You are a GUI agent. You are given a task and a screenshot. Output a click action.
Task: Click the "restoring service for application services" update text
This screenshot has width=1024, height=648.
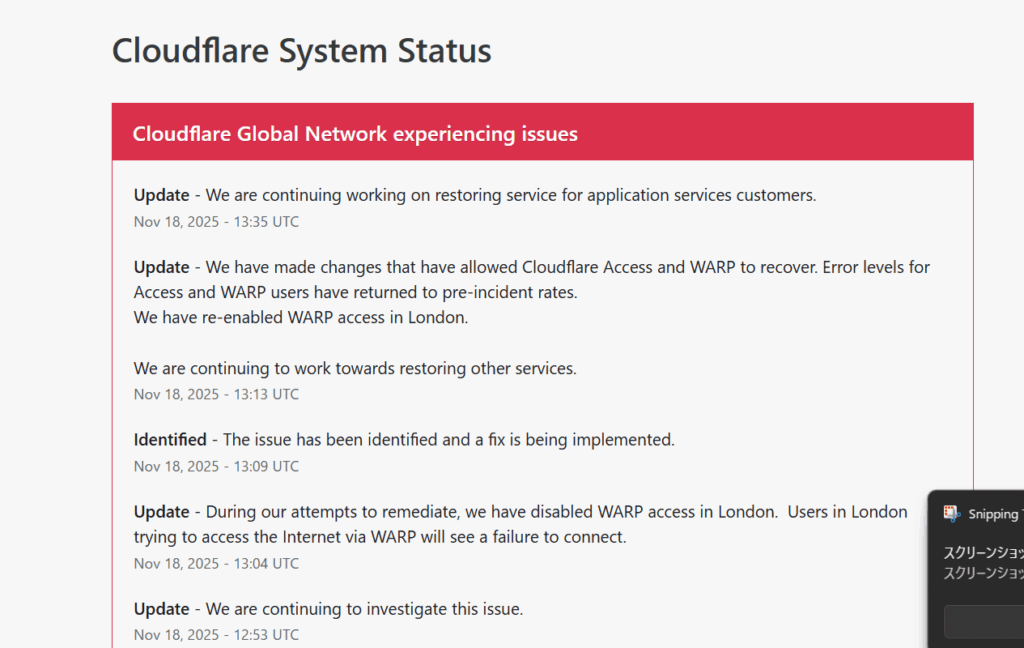[x=510, y=195]
